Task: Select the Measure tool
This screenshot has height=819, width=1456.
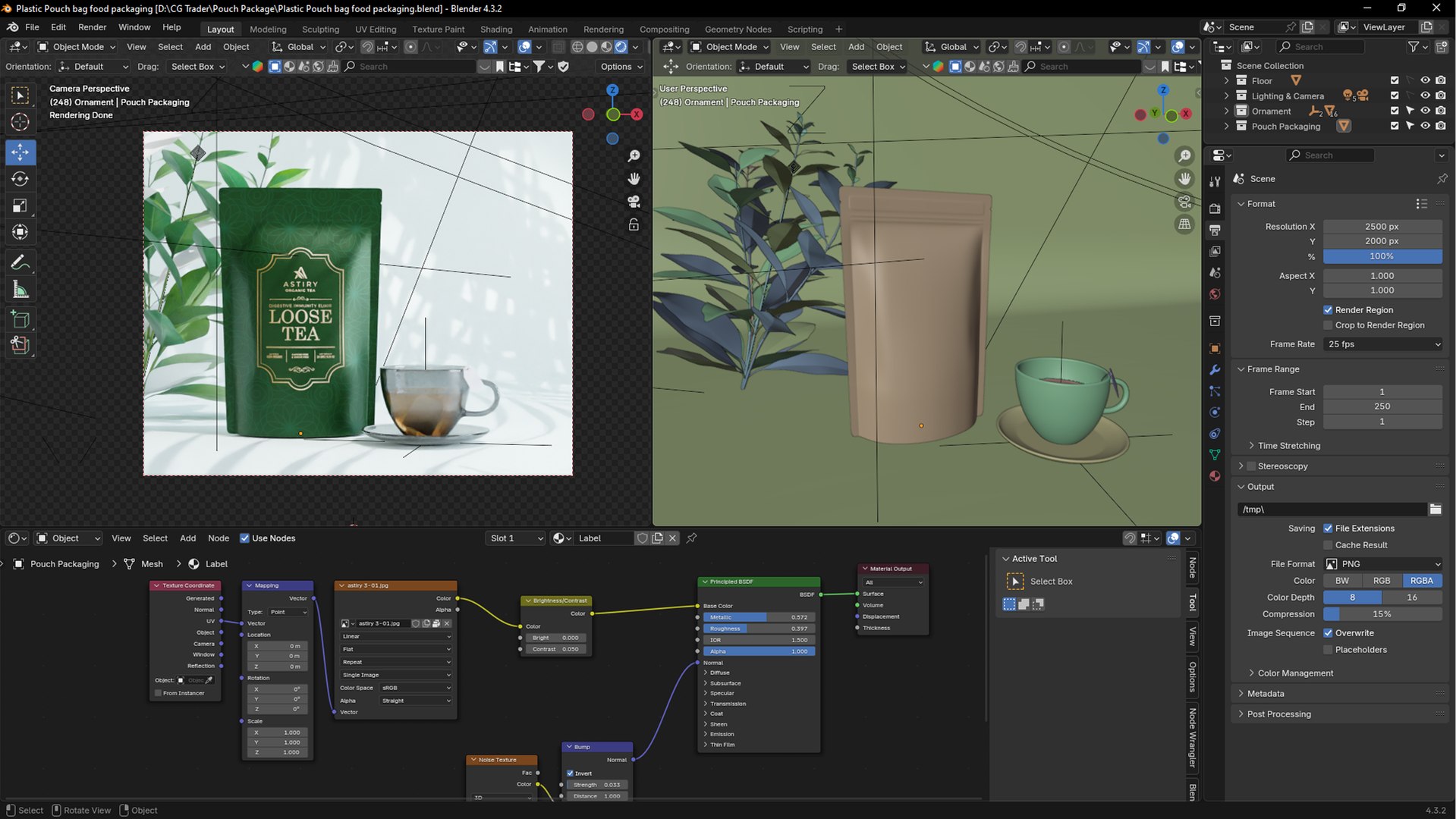Action: click(20, 290)
